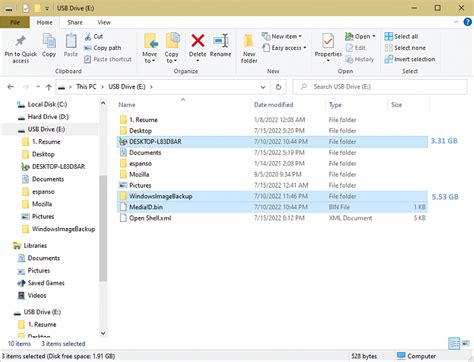Go forward with the right arrow

pos(26,87)
